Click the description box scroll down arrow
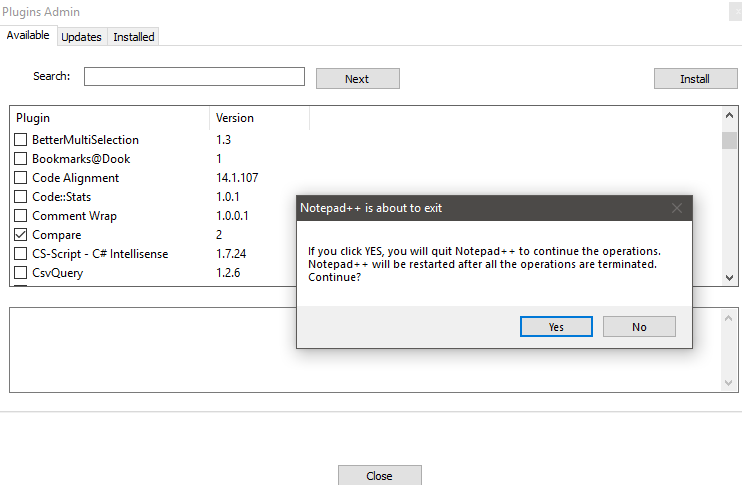Image resolution: width=742 pixels, height=485 pixels. pos(728,383)
